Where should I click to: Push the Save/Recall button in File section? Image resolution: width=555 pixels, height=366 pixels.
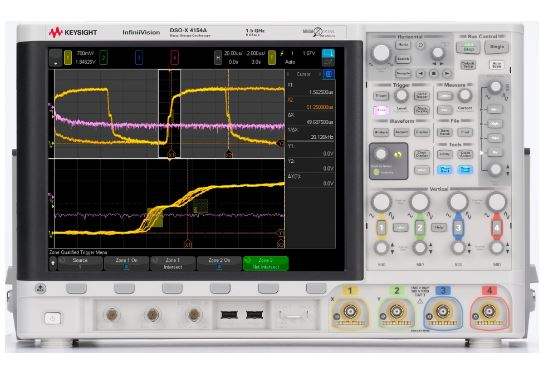[445, 133]
